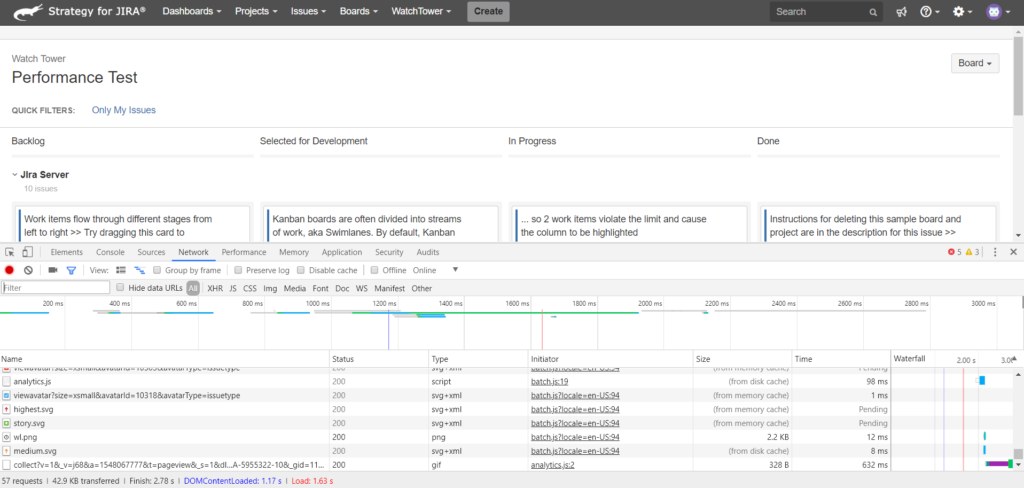Click the yellow warnings count indicator
The height and width of the screenshot is (488, 1024).
pyautogui.click(x=972, y=252)
